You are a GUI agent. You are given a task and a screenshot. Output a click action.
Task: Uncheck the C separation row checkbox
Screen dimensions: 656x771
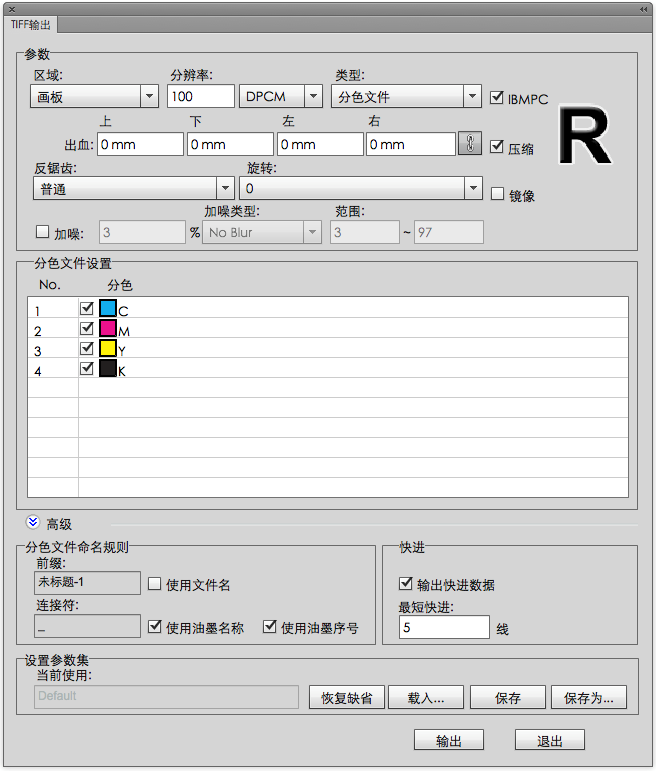tap(87, 309)
